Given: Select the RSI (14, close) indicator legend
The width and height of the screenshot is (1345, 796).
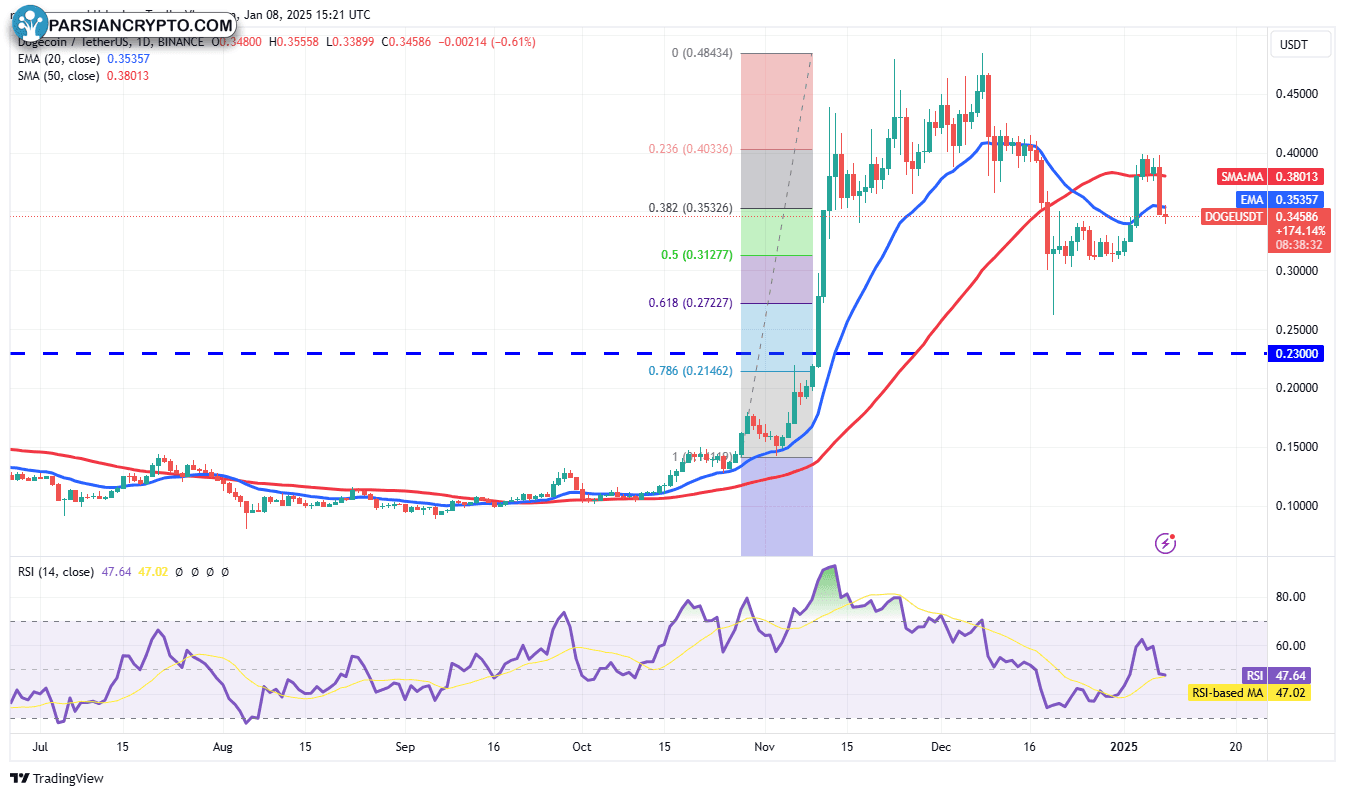Looking at the screenshot, I should coord(56,572).
